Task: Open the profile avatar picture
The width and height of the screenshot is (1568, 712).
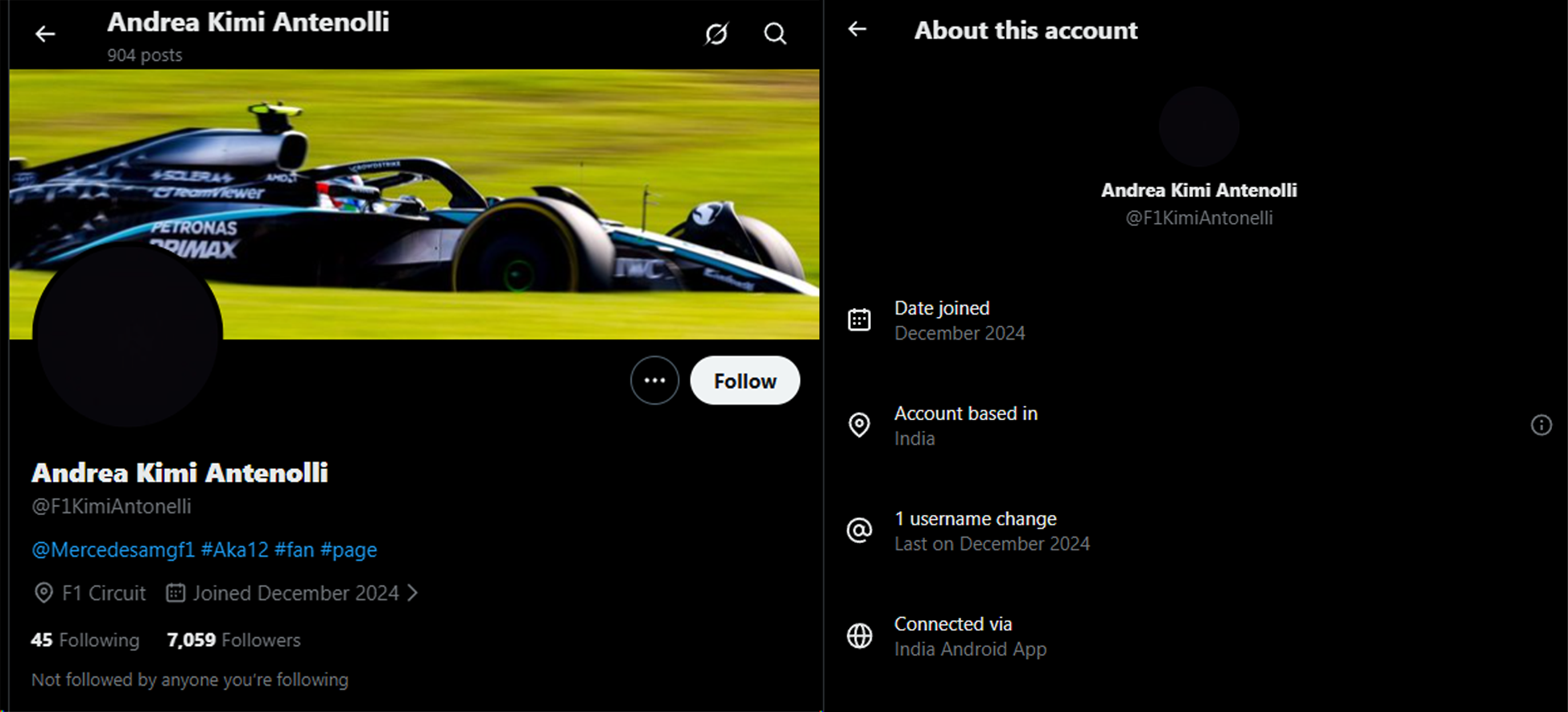Action: coord(127,335)
